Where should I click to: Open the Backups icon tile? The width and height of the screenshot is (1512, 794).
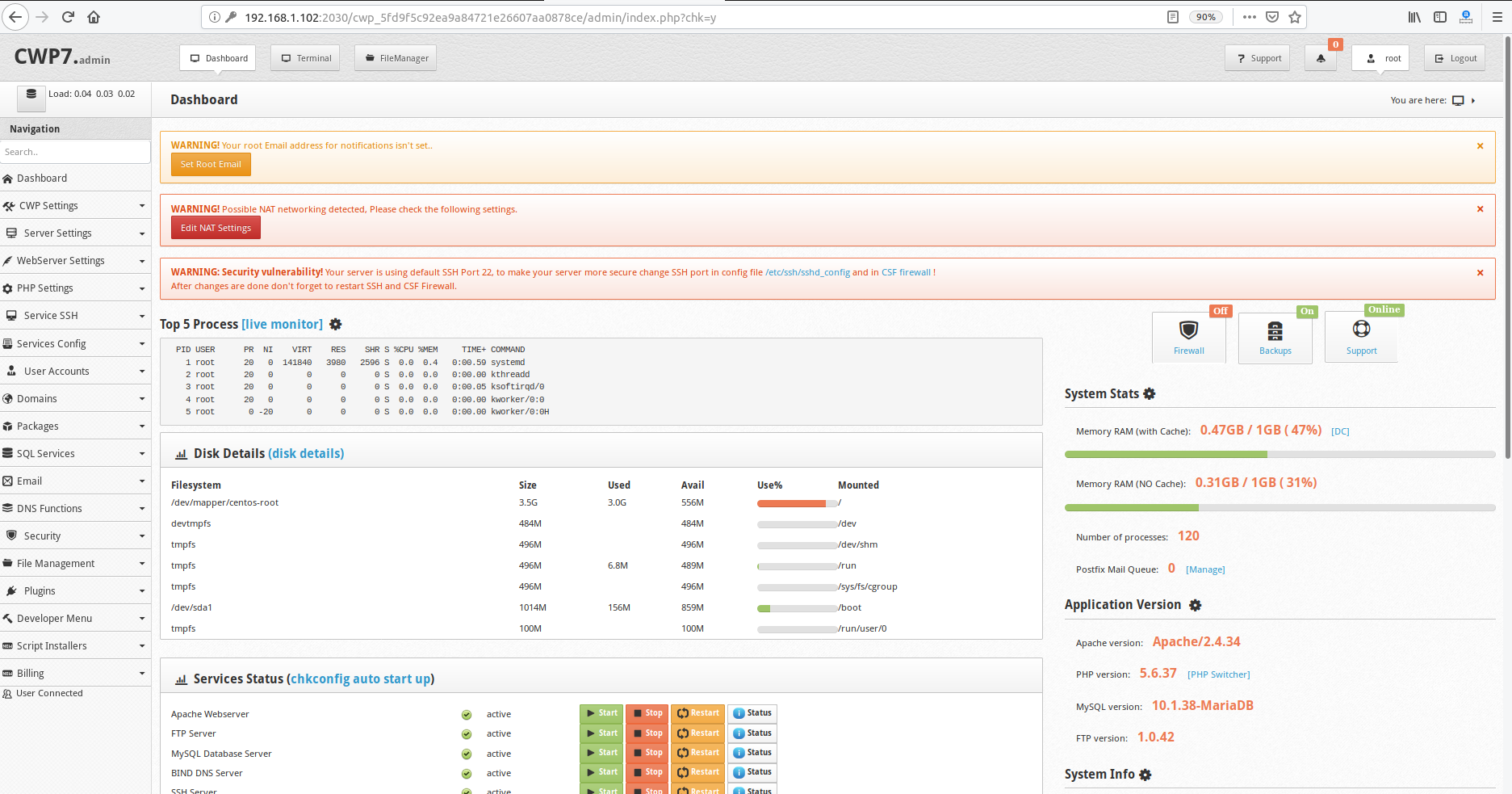(1275, 331)
